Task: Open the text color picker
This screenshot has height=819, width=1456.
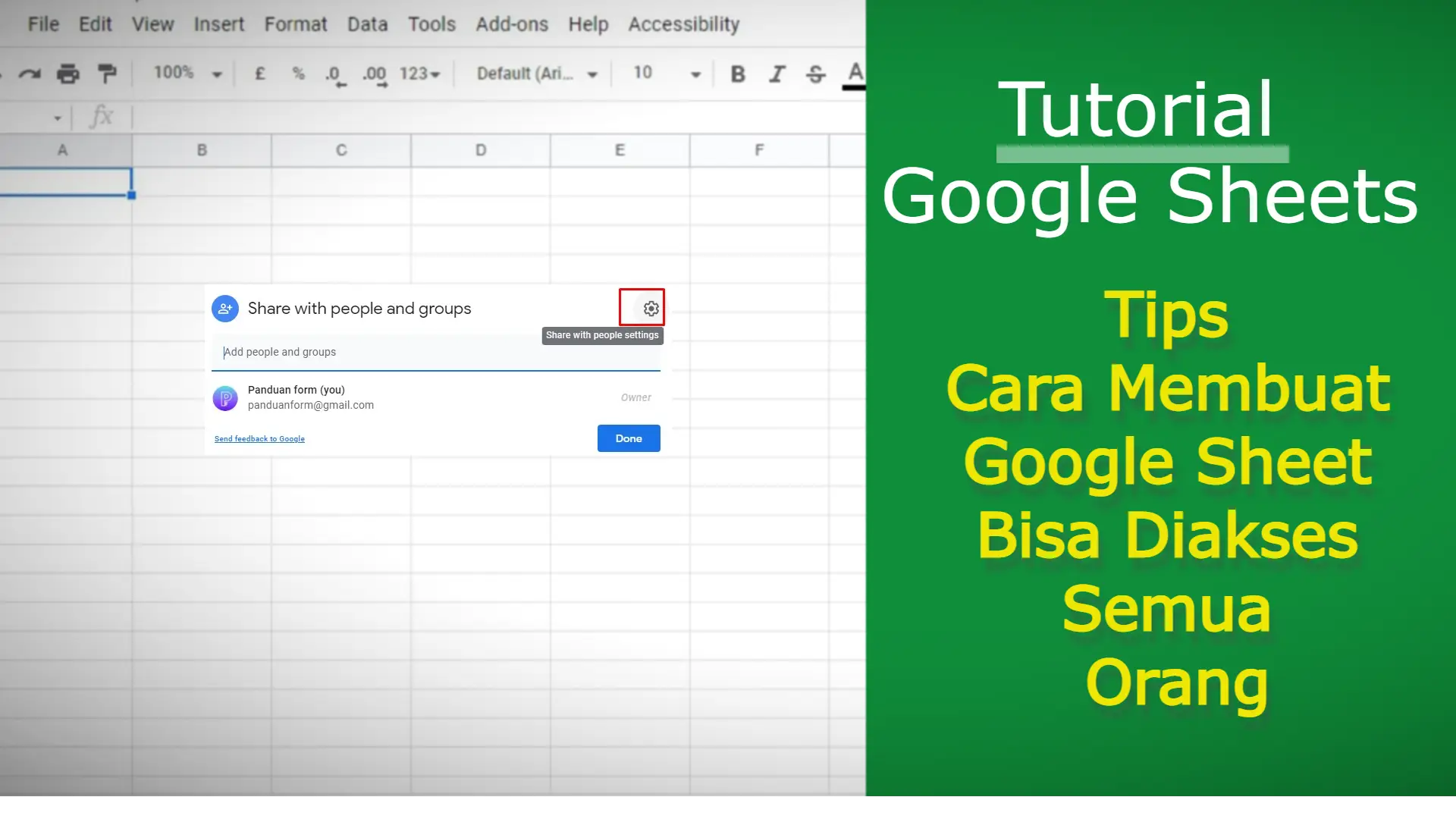Action: pyautogui.click(x=855, y=75)
